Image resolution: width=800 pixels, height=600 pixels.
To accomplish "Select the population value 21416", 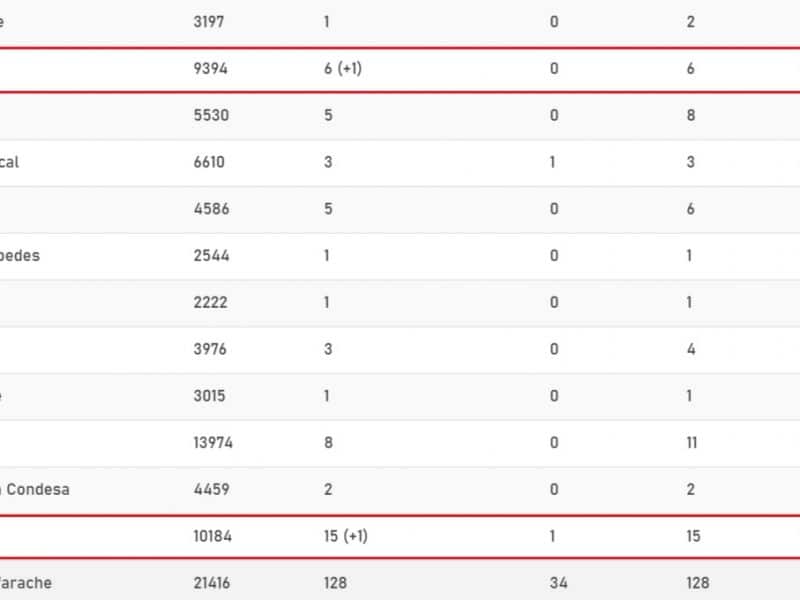I will pos(212,583).
